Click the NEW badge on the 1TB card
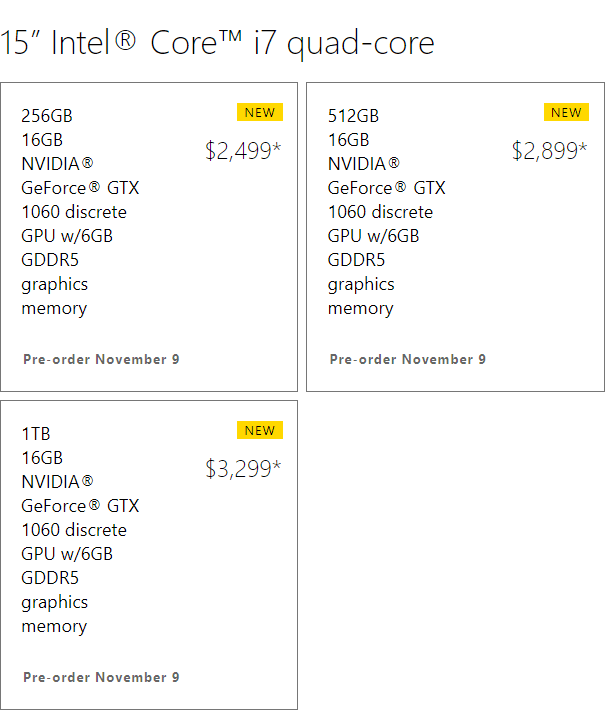 260,430
